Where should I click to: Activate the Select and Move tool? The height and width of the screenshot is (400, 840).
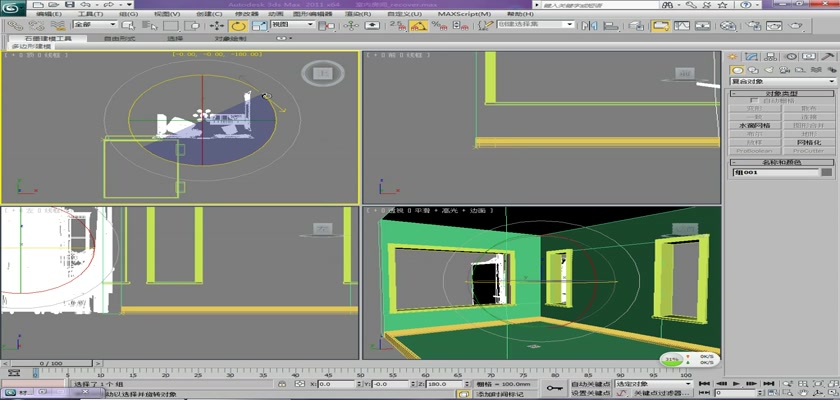216,25
